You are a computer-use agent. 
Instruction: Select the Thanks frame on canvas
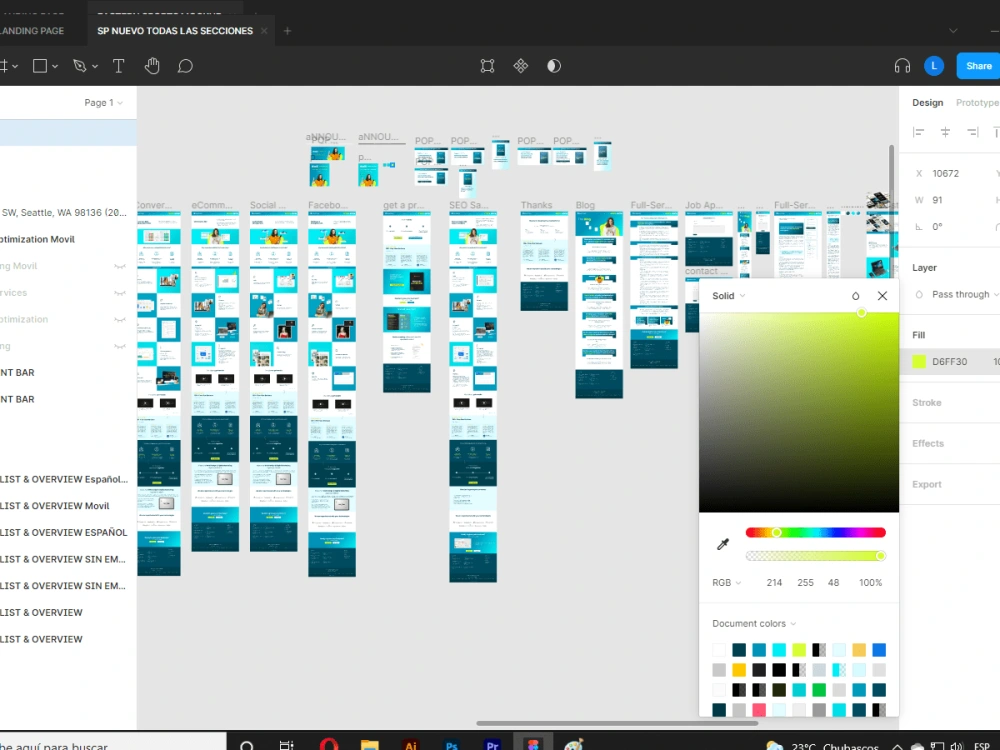(544, 261)
